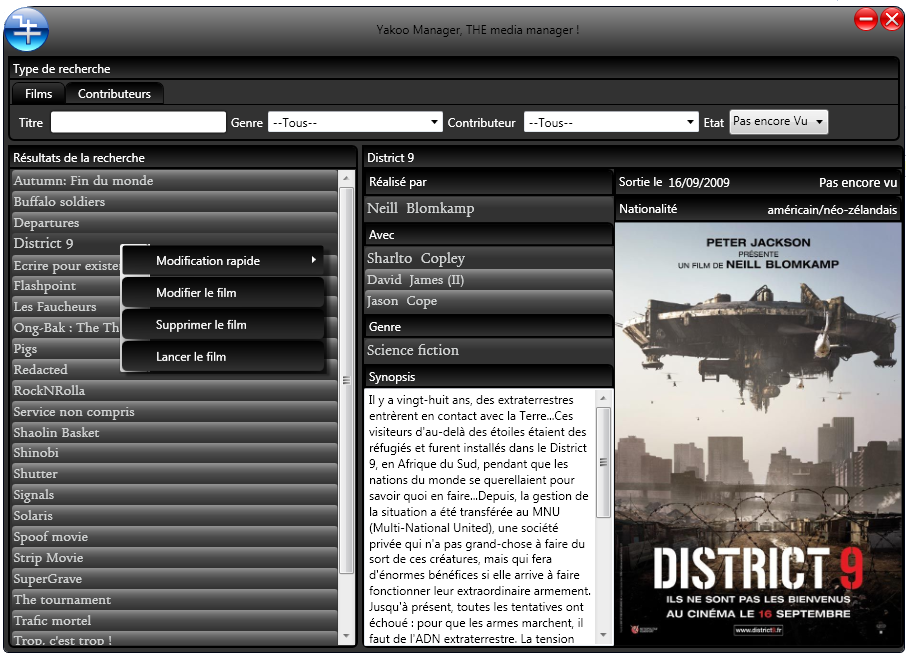
Task: Choose Modifier le film from context menu
Action: pyautogui.click(x=223, y=292)
